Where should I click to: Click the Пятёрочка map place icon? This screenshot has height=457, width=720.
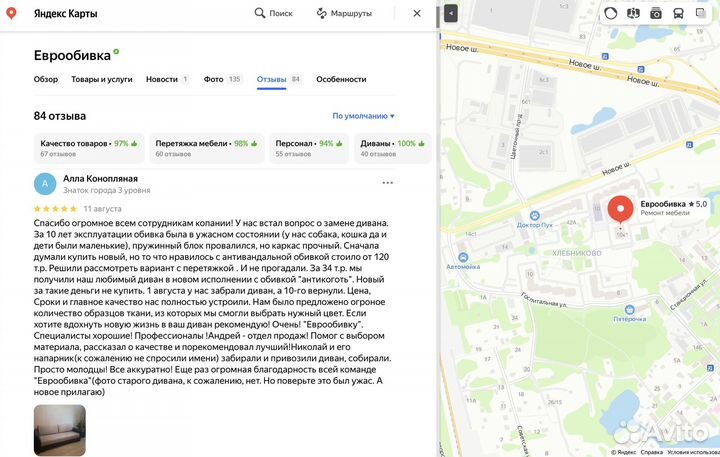click(x=630, y=309)
